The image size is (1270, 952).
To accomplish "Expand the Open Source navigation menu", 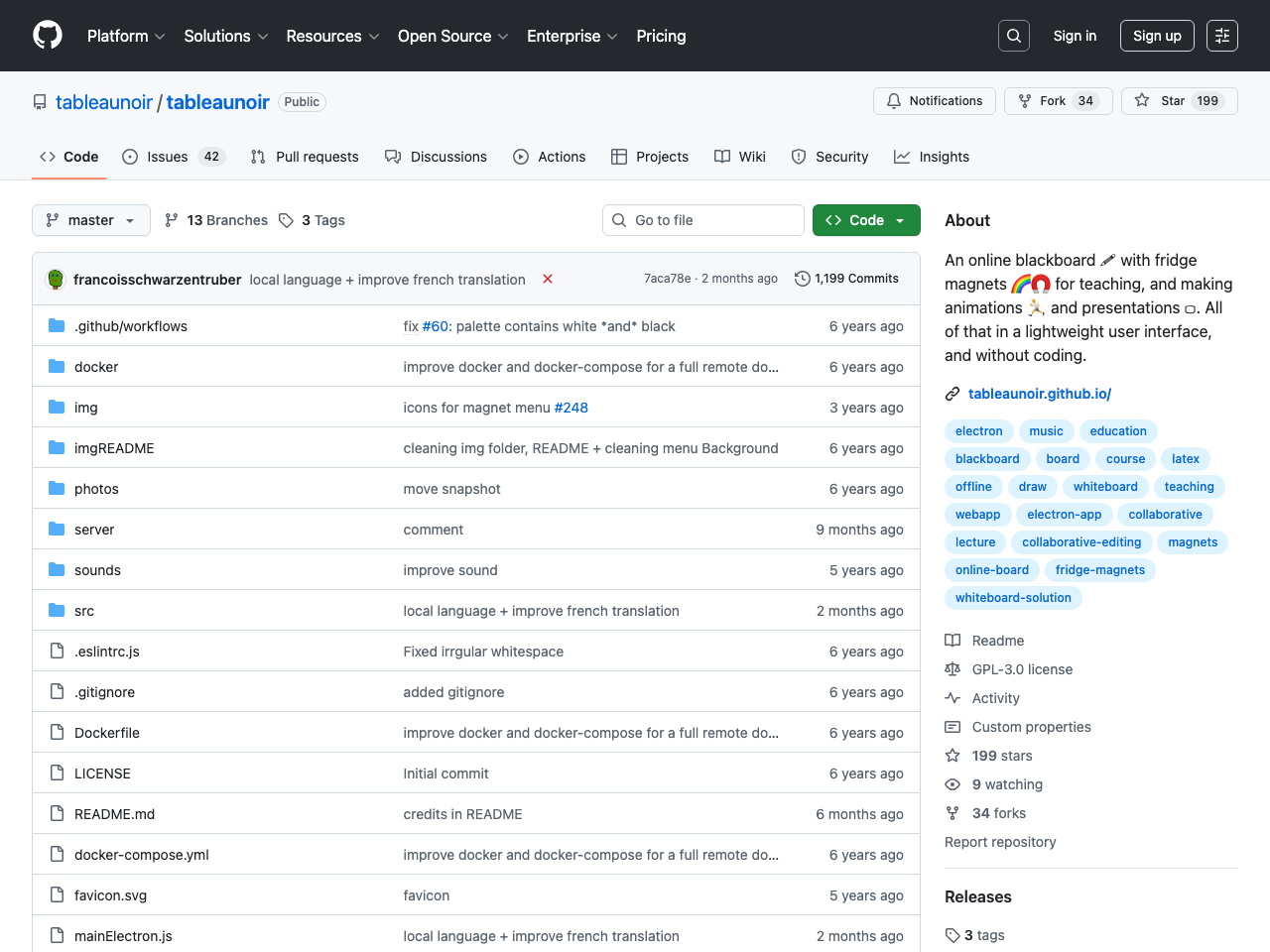I will tap(452, 36).
